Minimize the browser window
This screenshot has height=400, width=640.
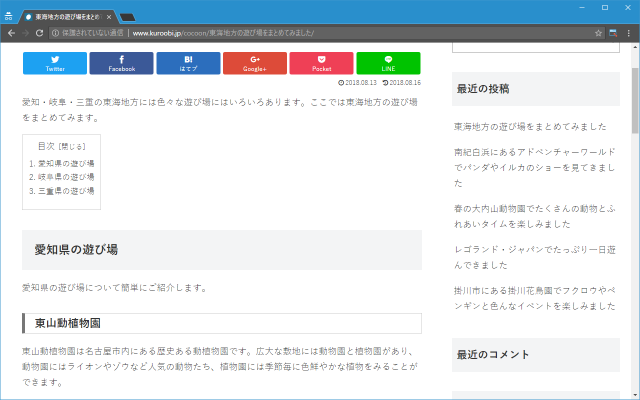pyautogui.click(x=582, y=7)
